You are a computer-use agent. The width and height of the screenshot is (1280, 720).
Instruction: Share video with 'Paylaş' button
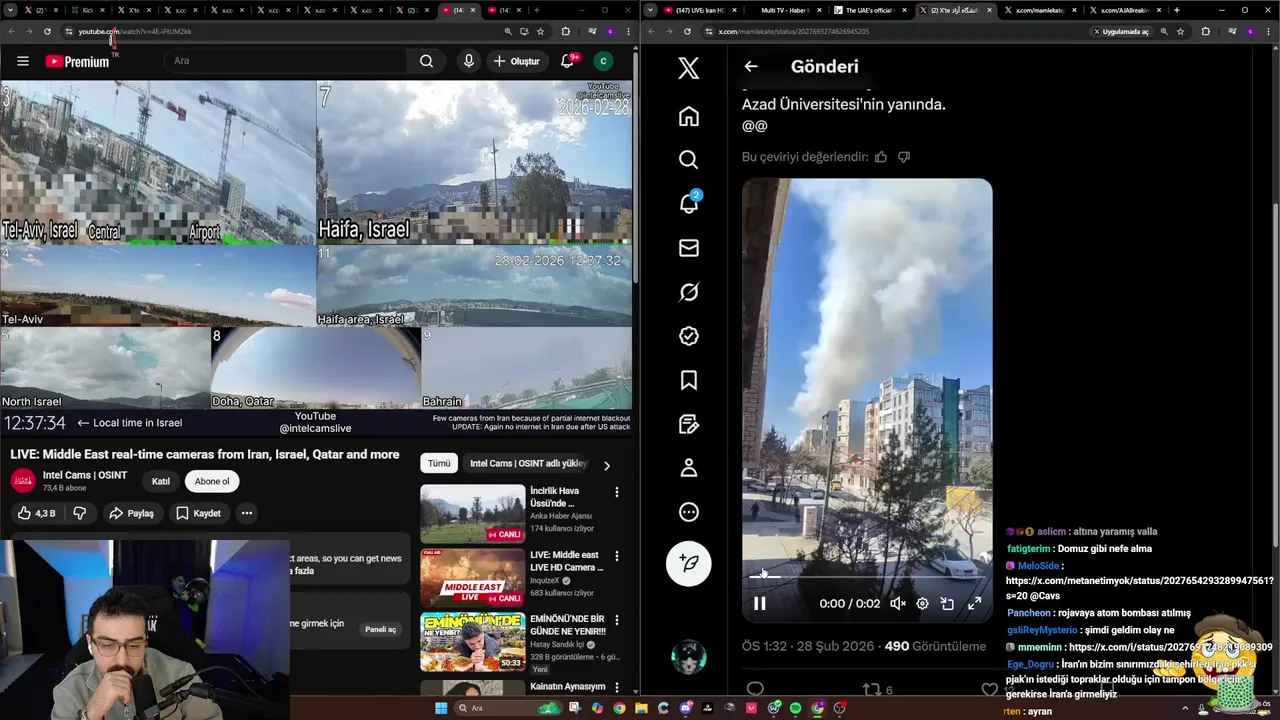pyautogui.click(x=131, y=513)
